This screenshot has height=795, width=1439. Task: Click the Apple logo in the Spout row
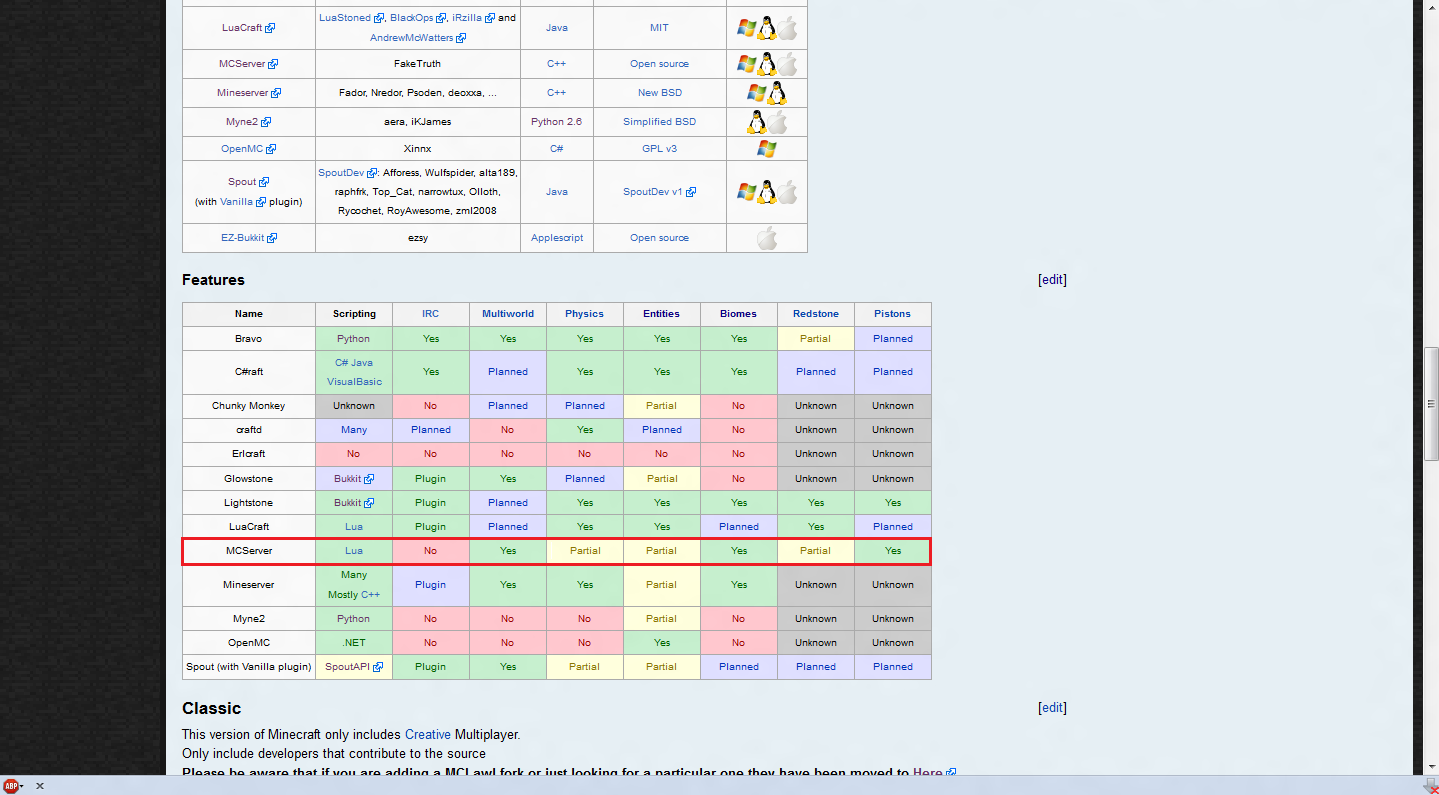[x=787, y=192]
